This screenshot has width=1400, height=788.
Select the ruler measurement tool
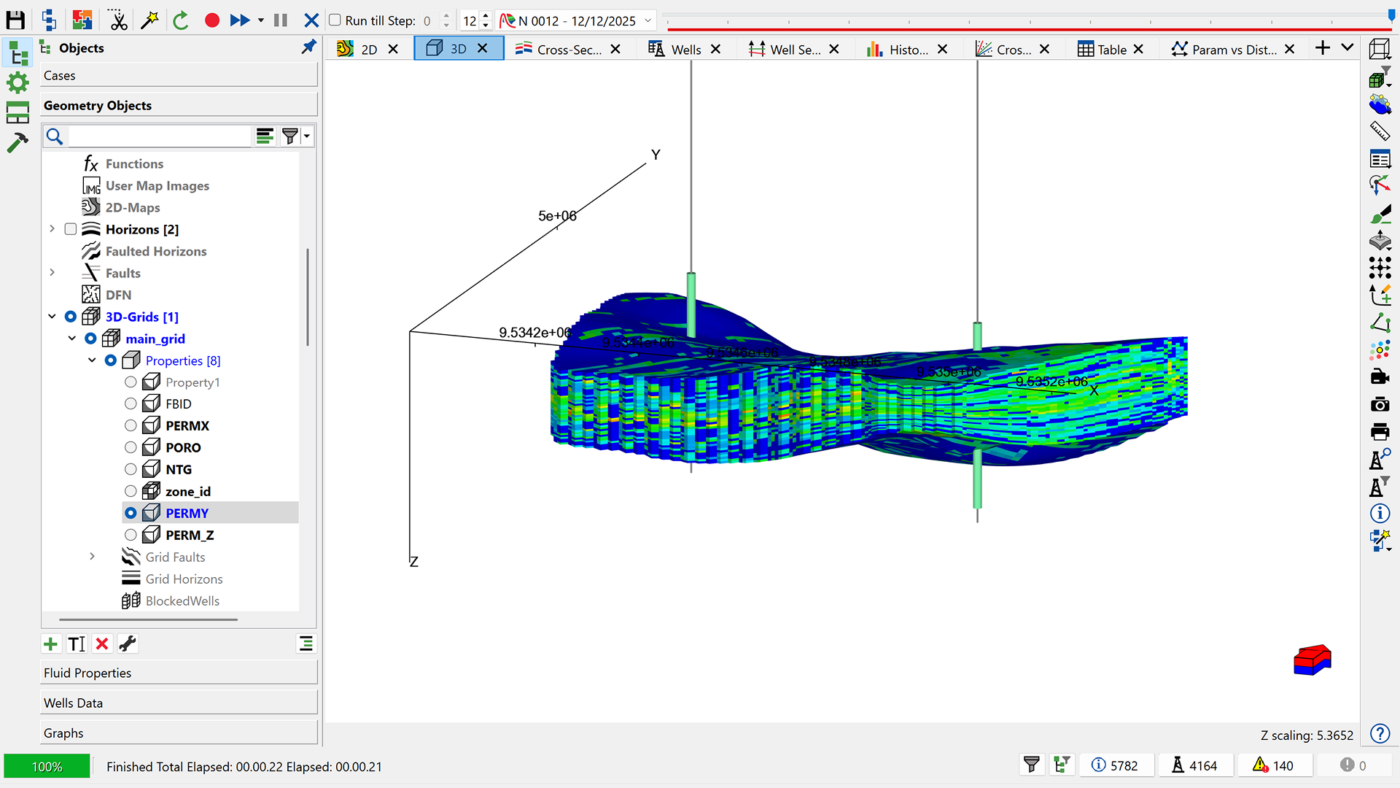[x=1380, y=131]
